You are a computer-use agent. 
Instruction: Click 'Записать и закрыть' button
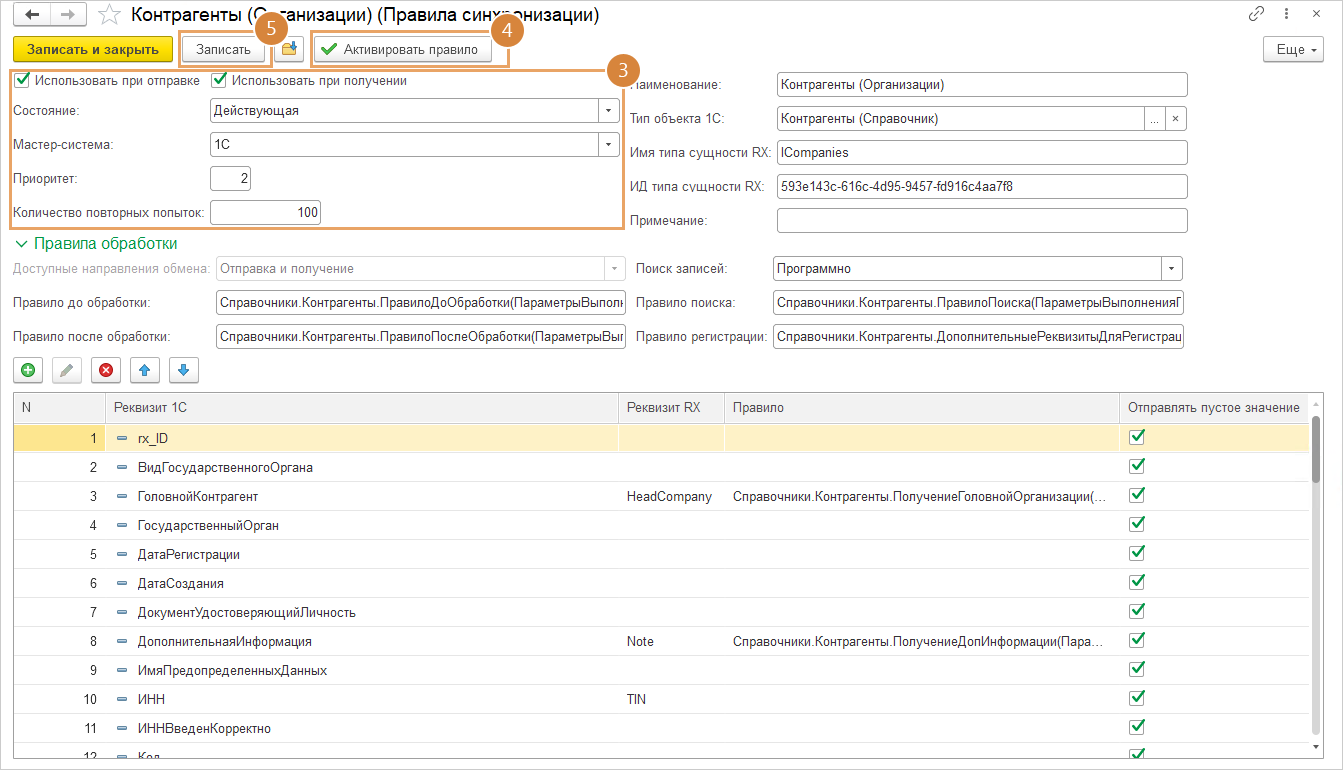click(92, 49)
